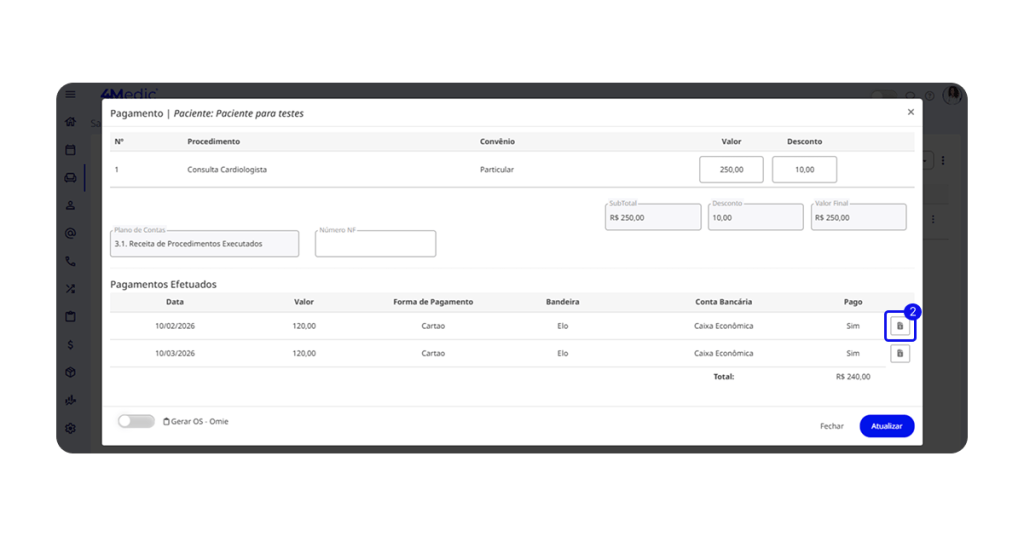The height and width of the screenshot is (537, 1024).
Task: Open the cube icon in the sidebar
Action: point(70,372)
